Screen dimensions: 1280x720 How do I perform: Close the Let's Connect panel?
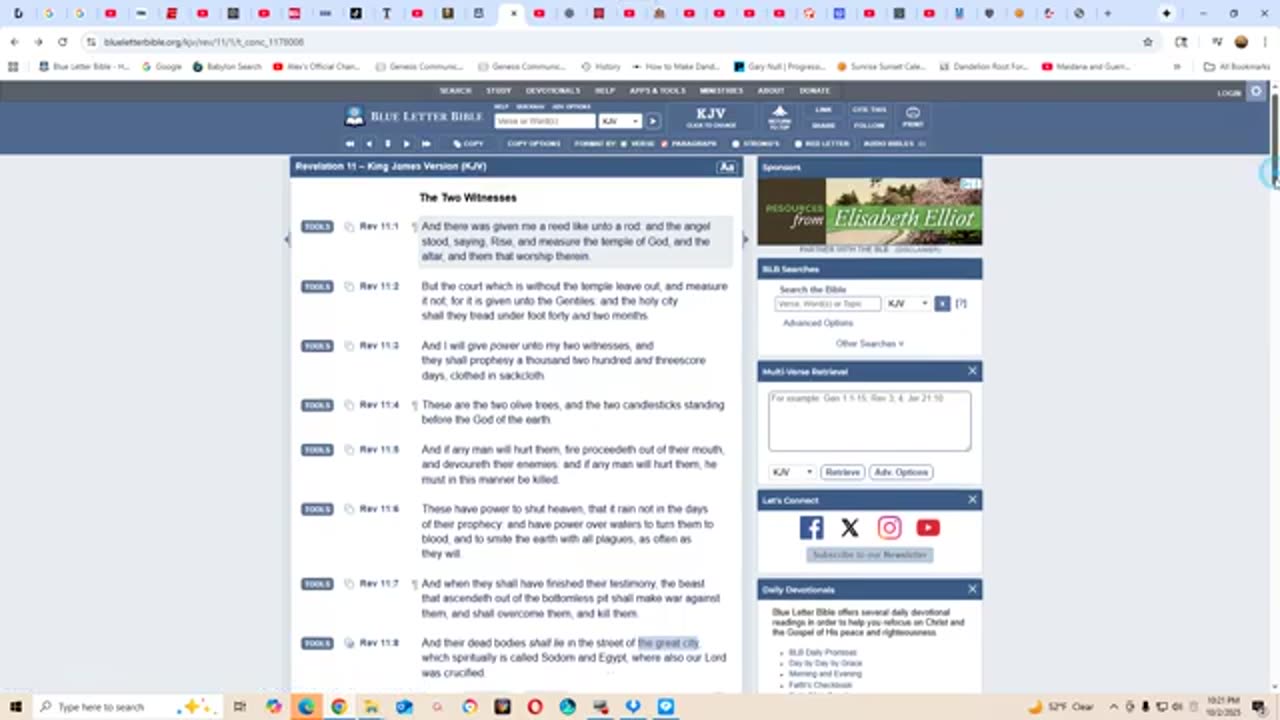(972, 499)
